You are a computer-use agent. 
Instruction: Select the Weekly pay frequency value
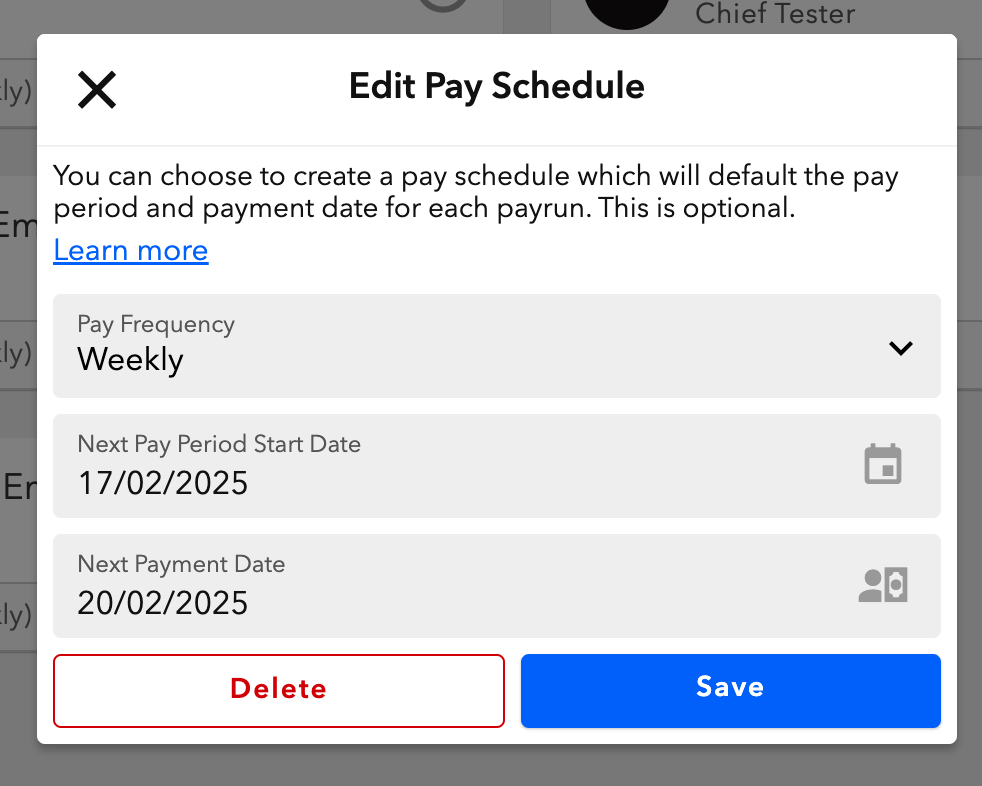[131, 359]
